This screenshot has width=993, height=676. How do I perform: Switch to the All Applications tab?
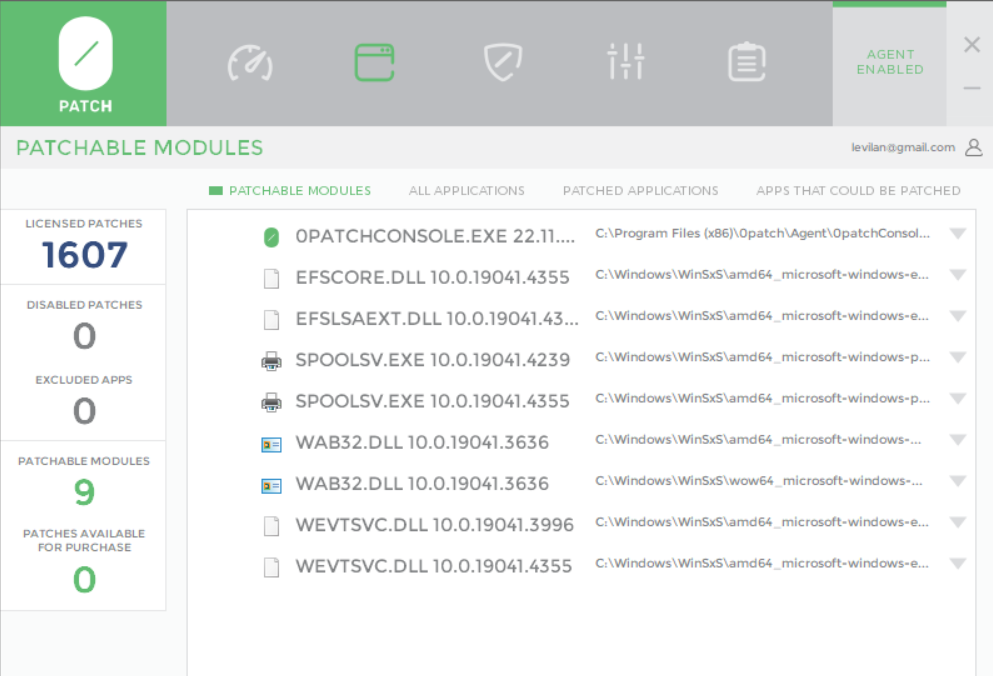[x=466, y=190]
